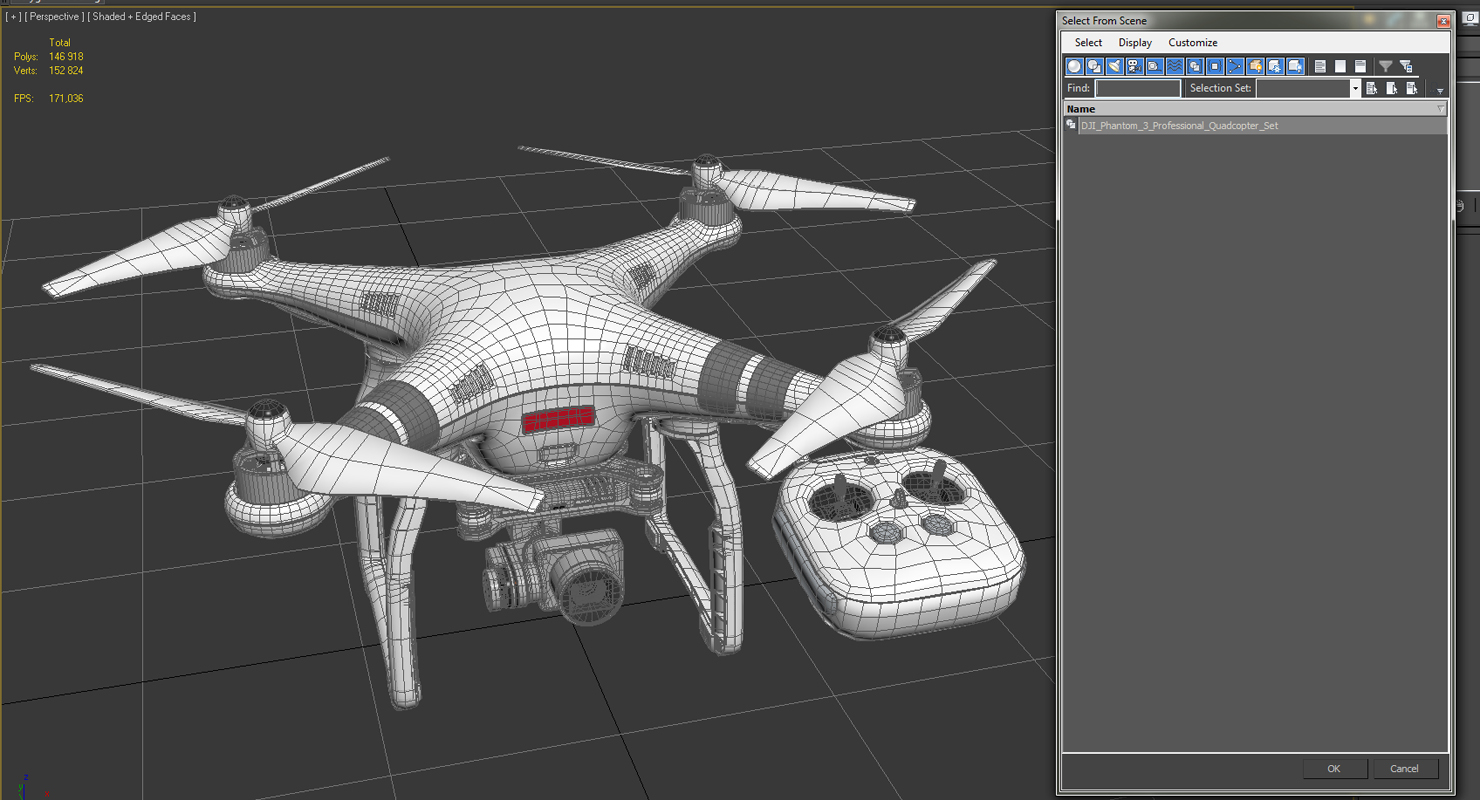
Task: Open the Select menu
Action: 1088,42
